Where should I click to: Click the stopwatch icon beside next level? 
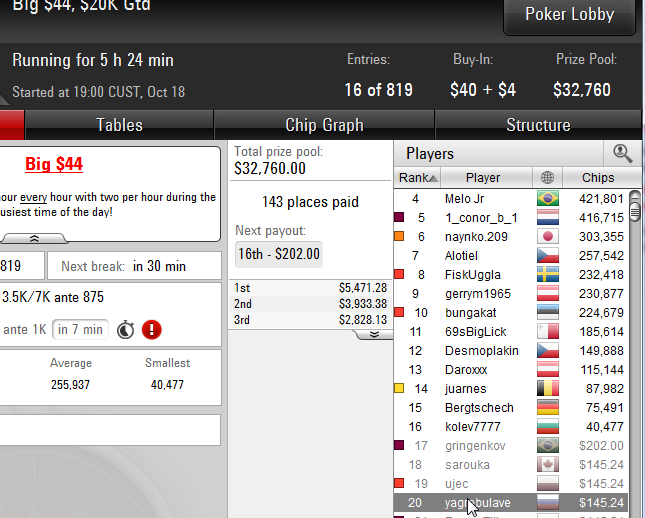(x=125, y=330)
